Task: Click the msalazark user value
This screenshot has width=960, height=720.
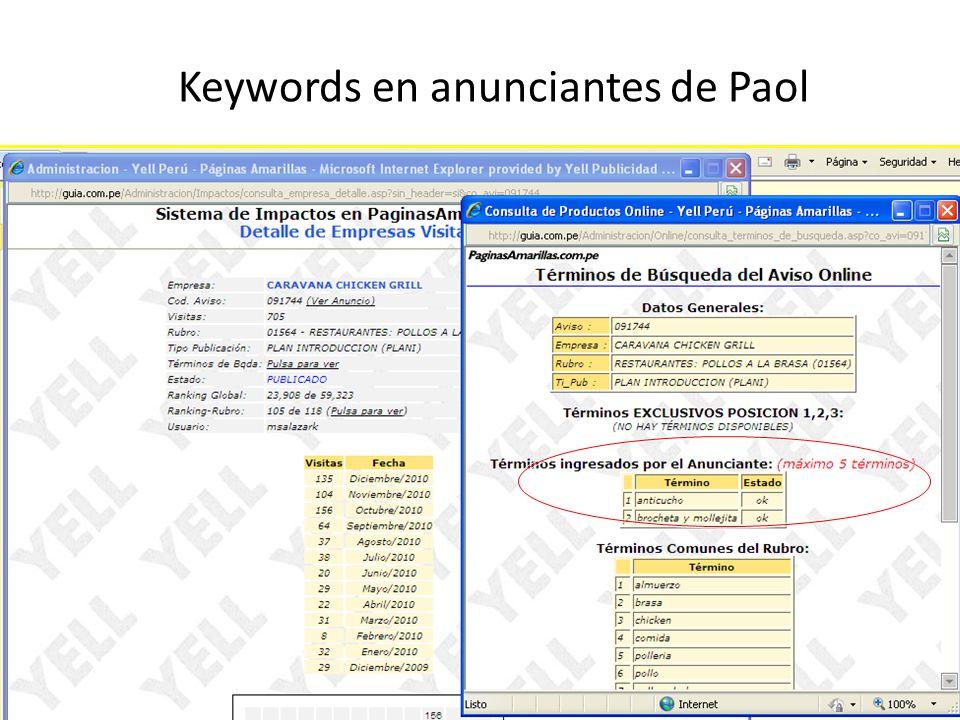Action: 293,427
